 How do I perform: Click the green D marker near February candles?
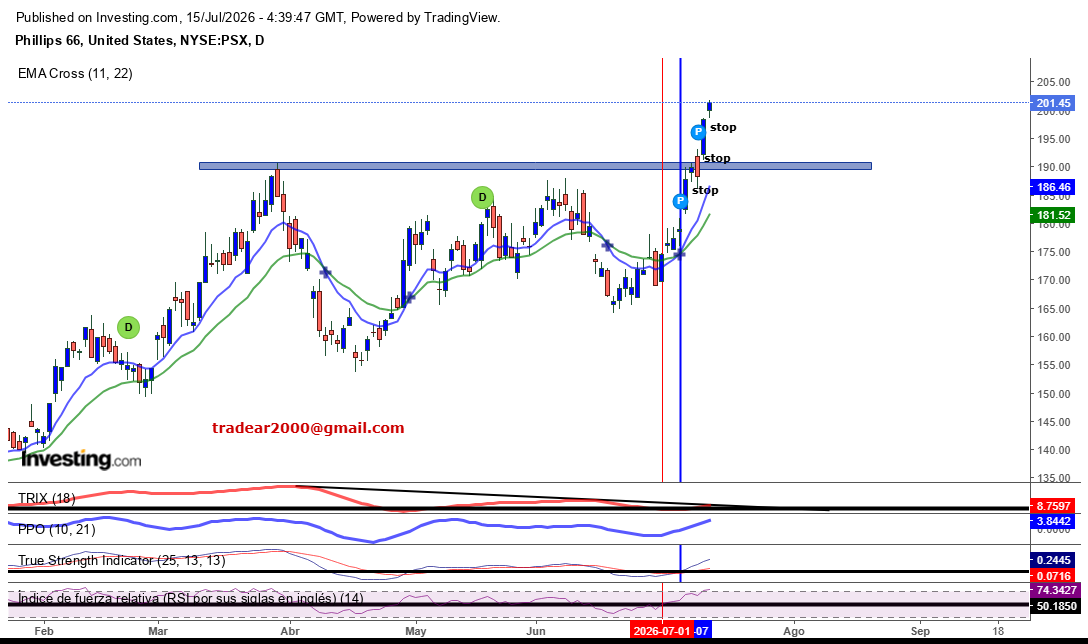[128, 327]
